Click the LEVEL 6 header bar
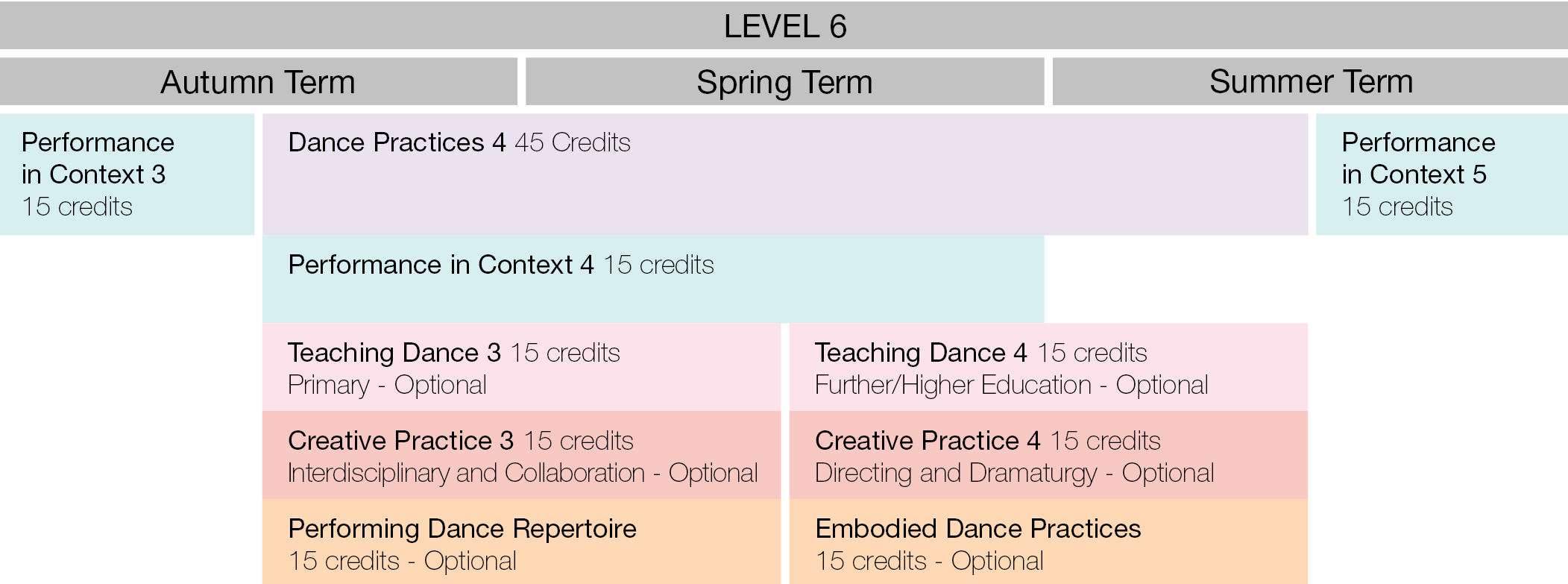Viewport: 1568px width, 584px height. click(784, 27)
